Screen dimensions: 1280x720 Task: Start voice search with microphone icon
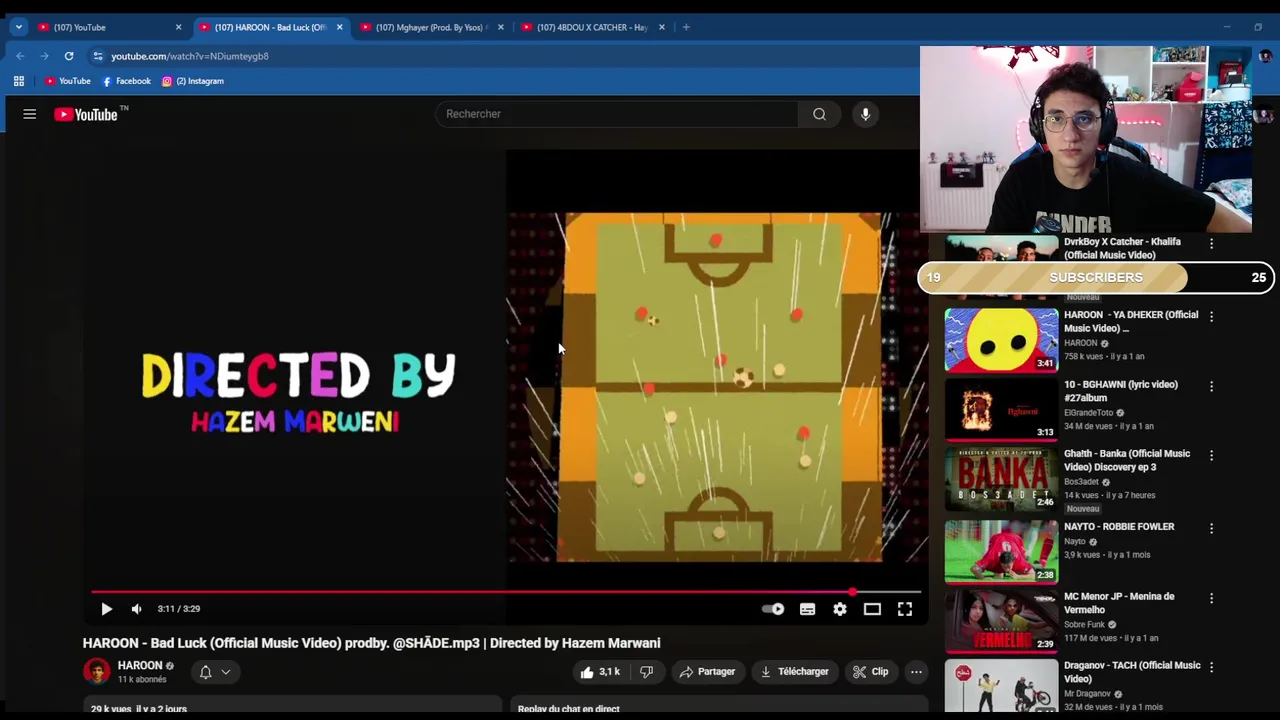click(x=866, y=114)
